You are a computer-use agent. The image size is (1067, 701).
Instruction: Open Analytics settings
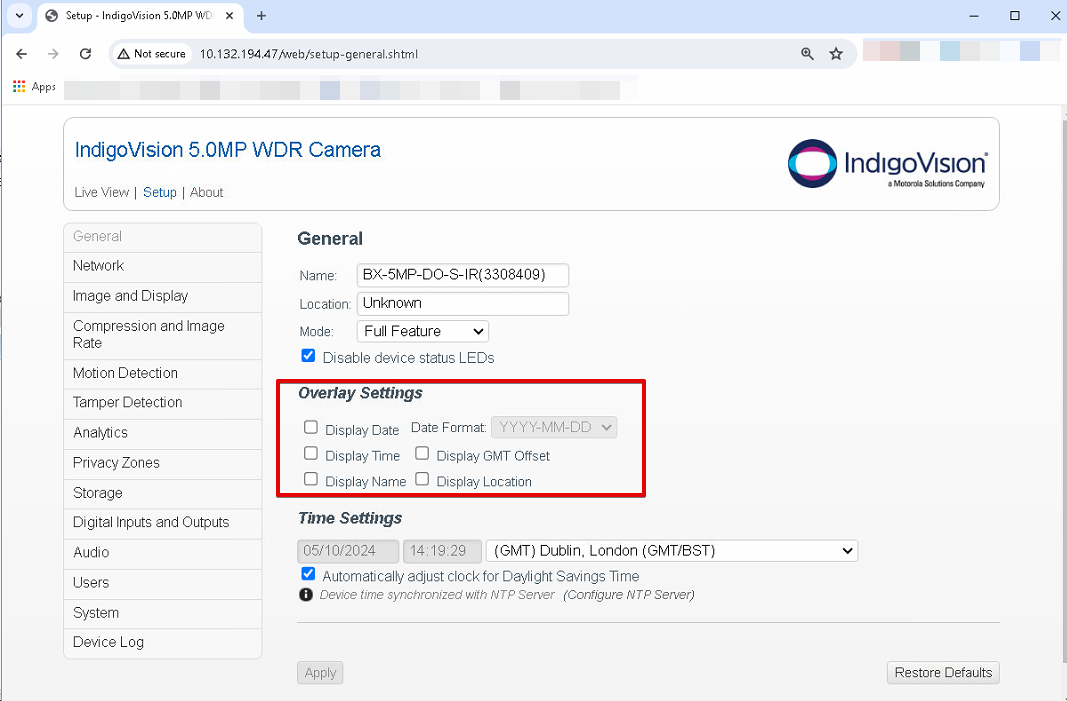click(x=163, y=433)
